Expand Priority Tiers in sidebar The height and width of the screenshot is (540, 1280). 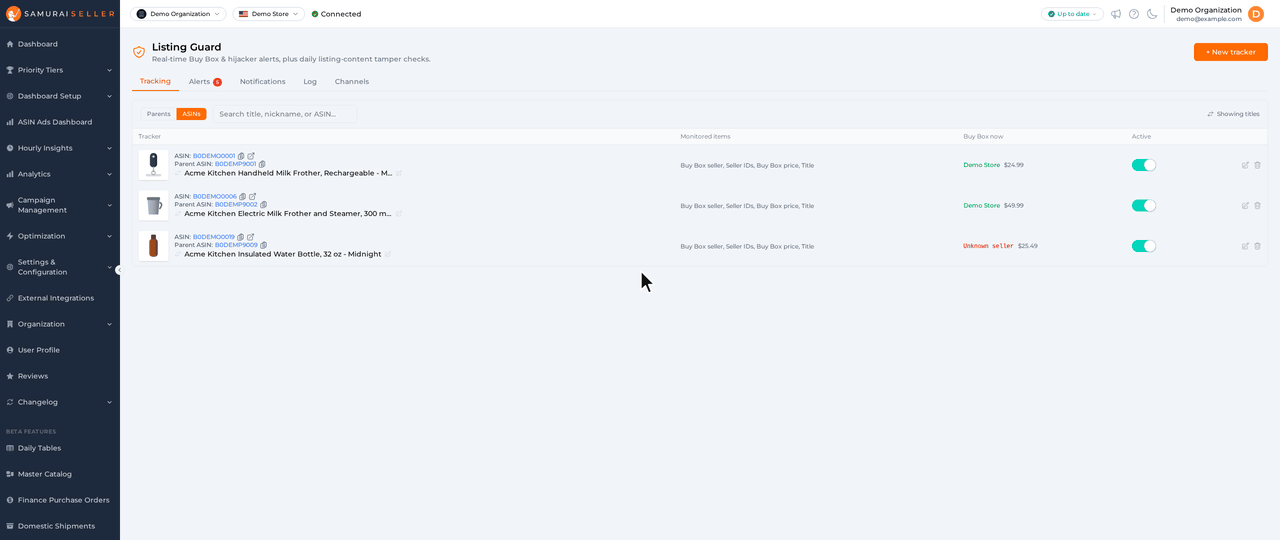coord(60,70)
